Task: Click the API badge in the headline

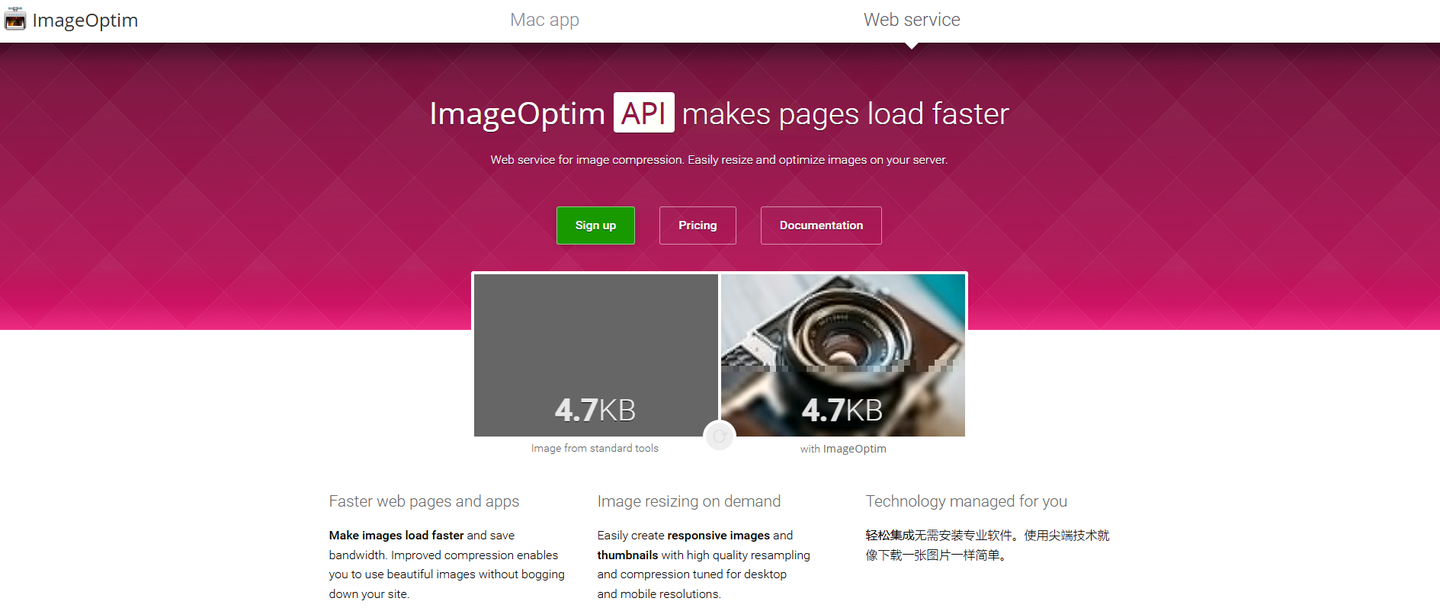Action: tap(644, 113)
